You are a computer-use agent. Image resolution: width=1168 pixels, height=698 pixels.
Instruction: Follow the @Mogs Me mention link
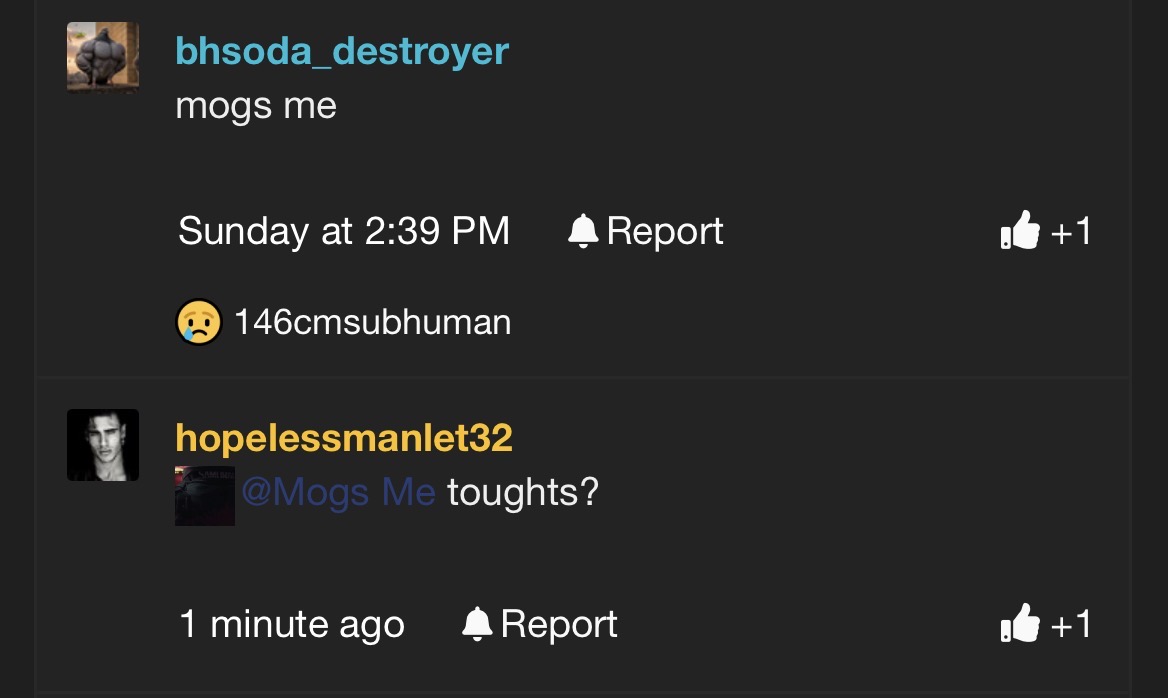point(339,492)
